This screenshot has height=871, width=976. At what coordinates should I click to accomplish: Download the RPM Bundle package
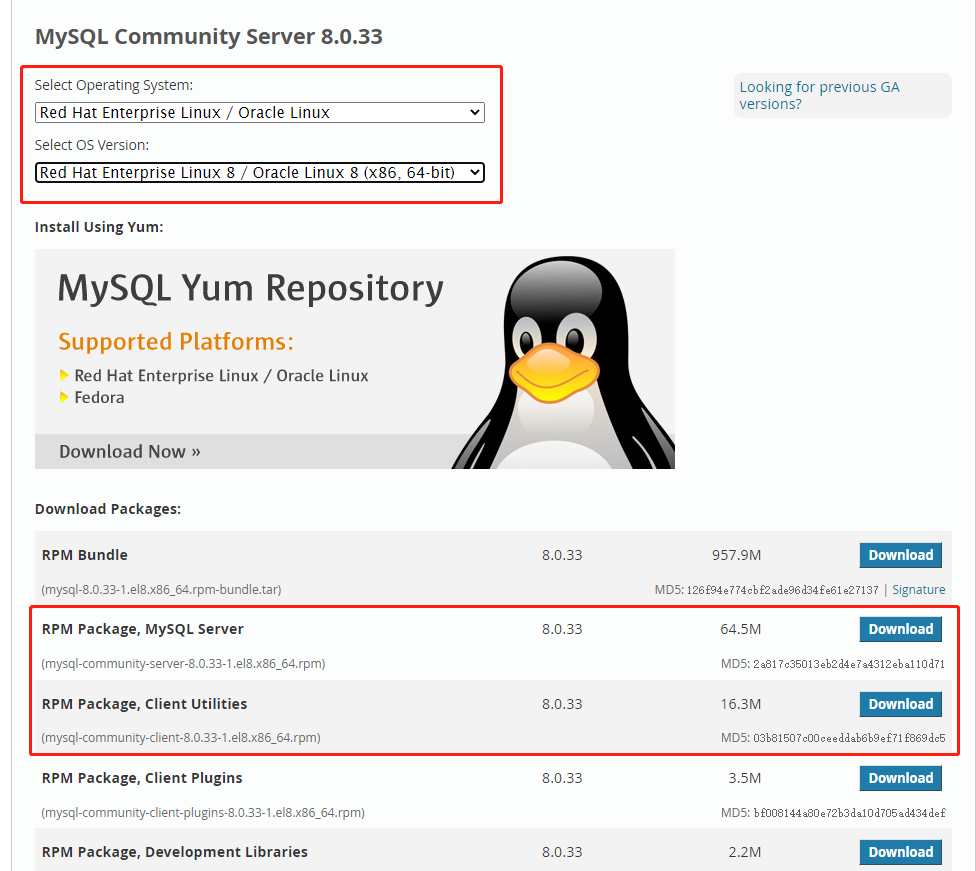[x=901, y=555]
